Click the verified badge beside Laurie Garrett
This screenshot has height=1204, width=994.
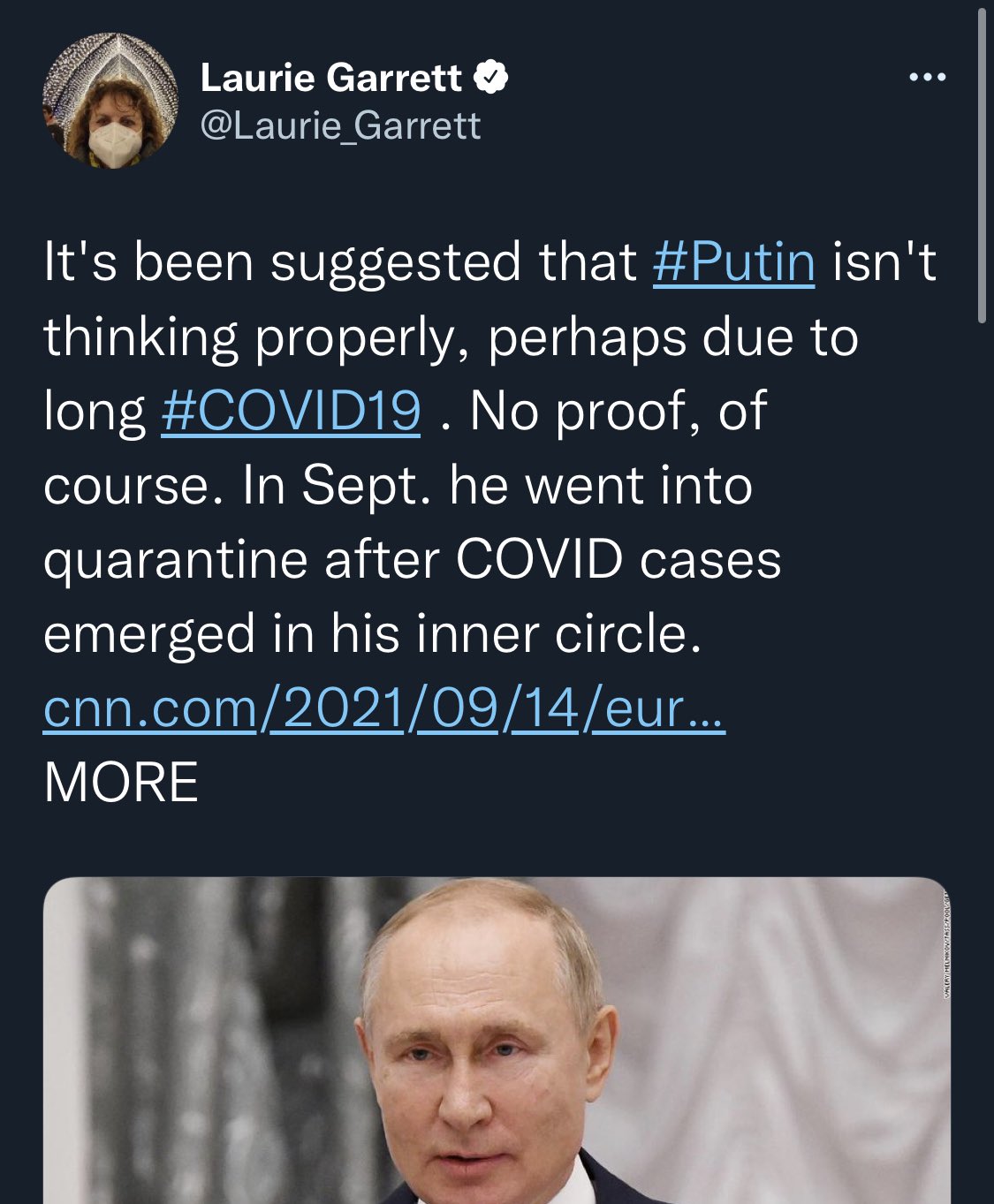tap(491, 78)
